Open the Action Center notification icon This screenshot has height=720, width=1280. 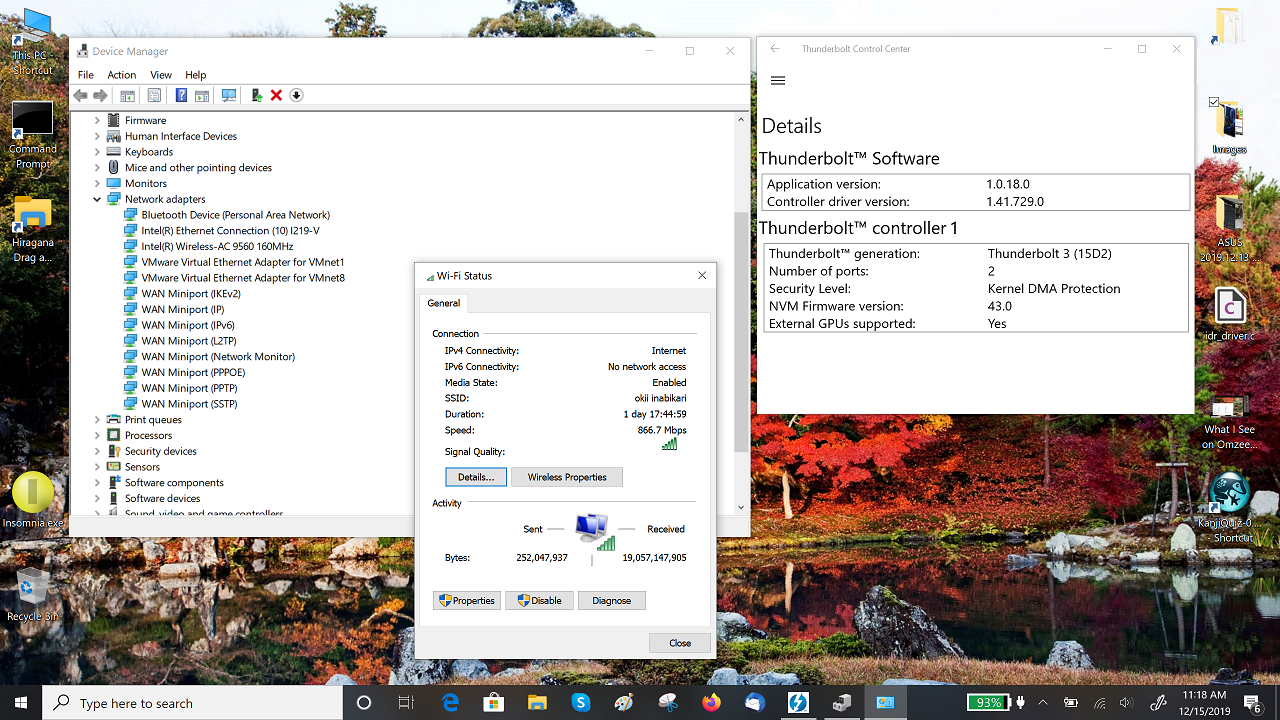tap(1252, 703)
